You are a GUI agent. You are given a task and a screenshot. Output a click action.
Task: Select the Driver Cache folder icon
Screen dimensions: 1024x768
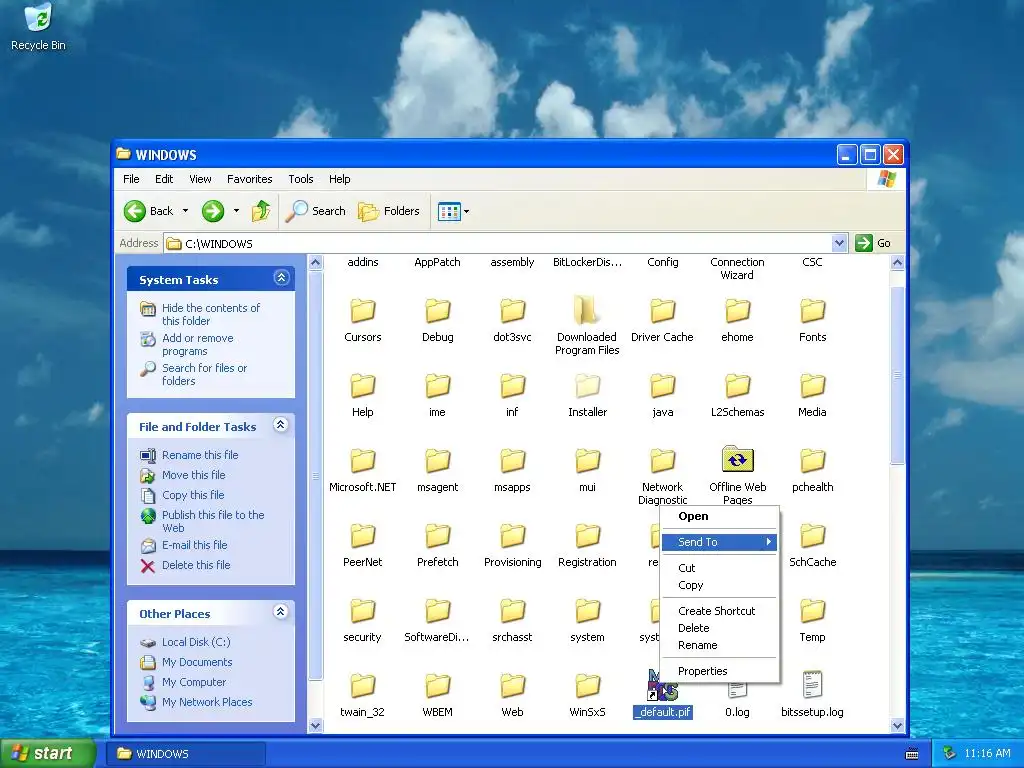(662, 312)
